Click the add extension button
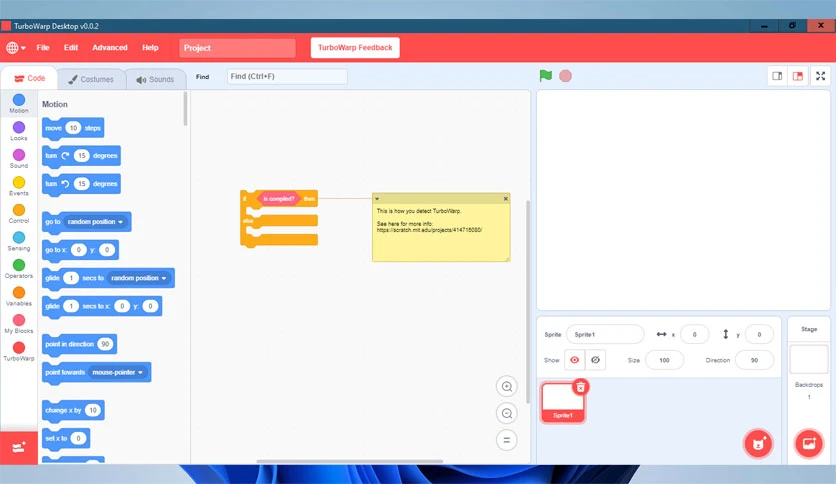The height and width of the screenshot is (484, 836). pos(19,447)
